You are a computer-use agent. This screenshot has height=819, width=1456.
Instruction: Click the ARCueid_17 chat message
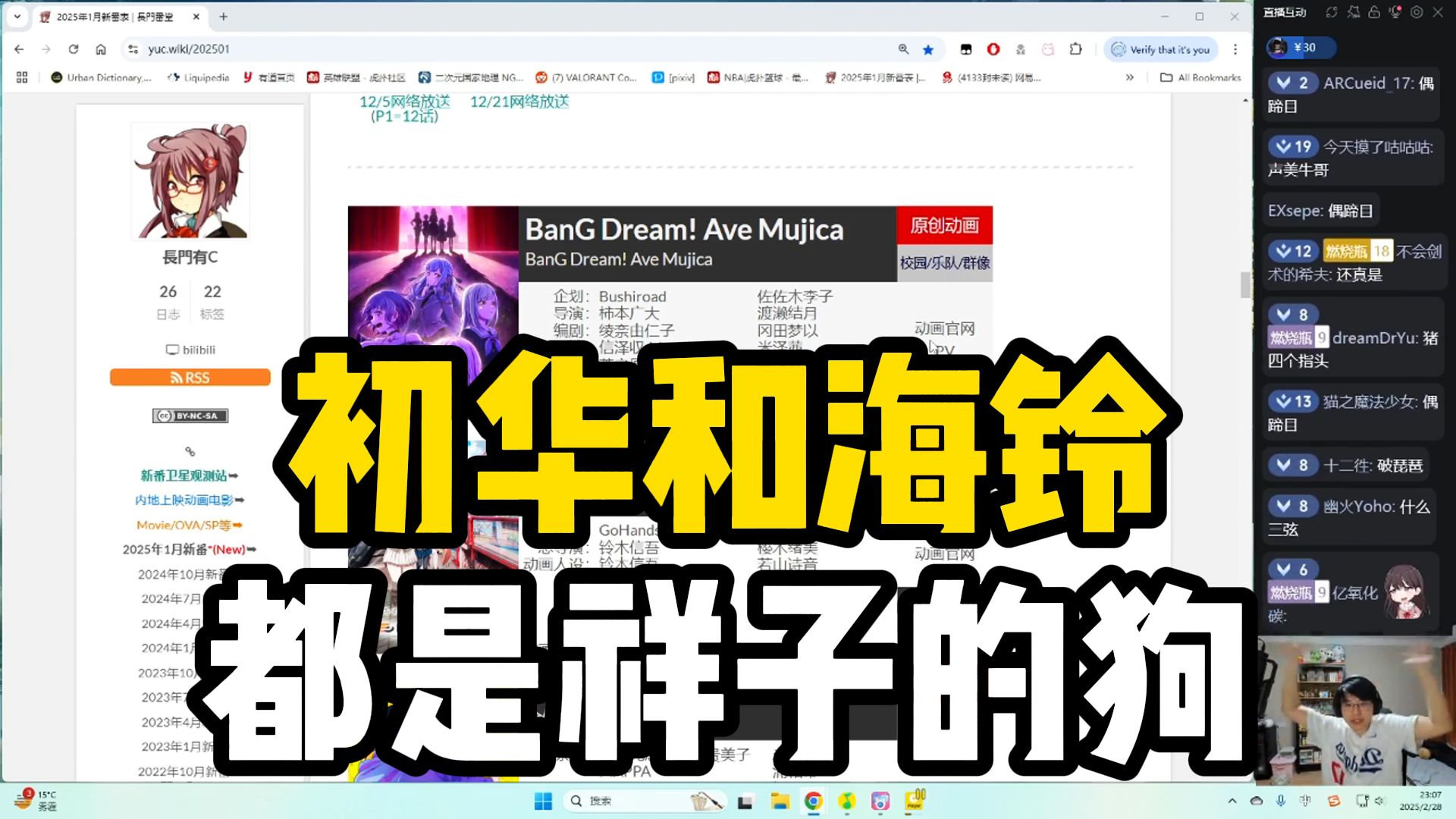coord(1351,94)
